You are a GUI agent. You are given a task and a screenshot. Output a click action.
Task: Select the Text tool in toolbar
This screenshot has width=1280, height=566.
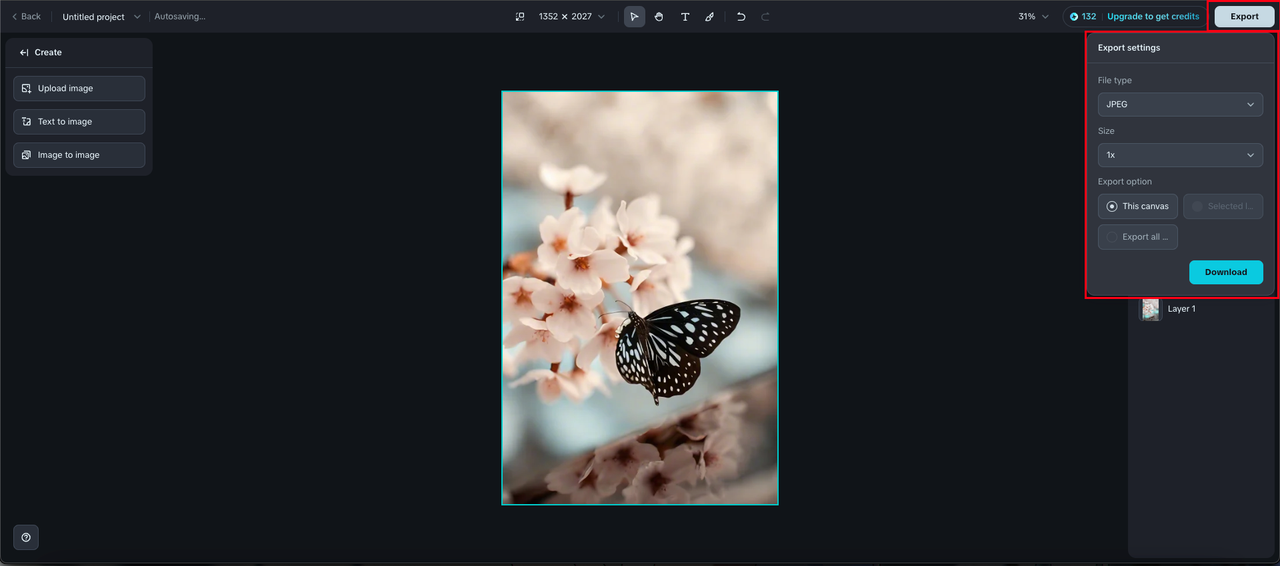pos(685,17)
